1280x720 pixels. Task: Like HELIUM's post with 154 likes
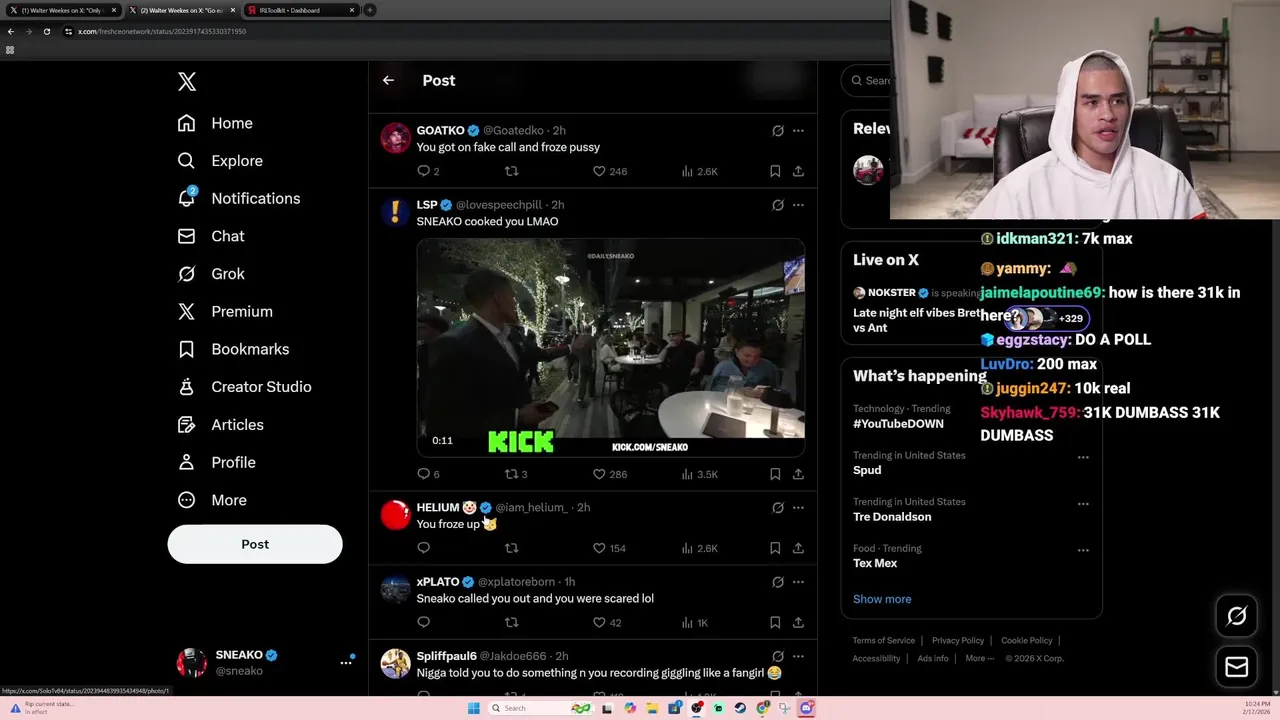click(610, 548)
